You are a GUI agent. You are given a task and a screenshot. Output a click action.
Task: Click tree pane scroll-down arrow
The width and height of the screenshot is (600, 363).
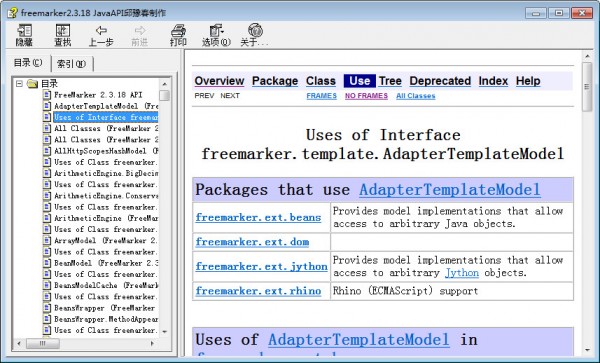[x=165, y=332]
